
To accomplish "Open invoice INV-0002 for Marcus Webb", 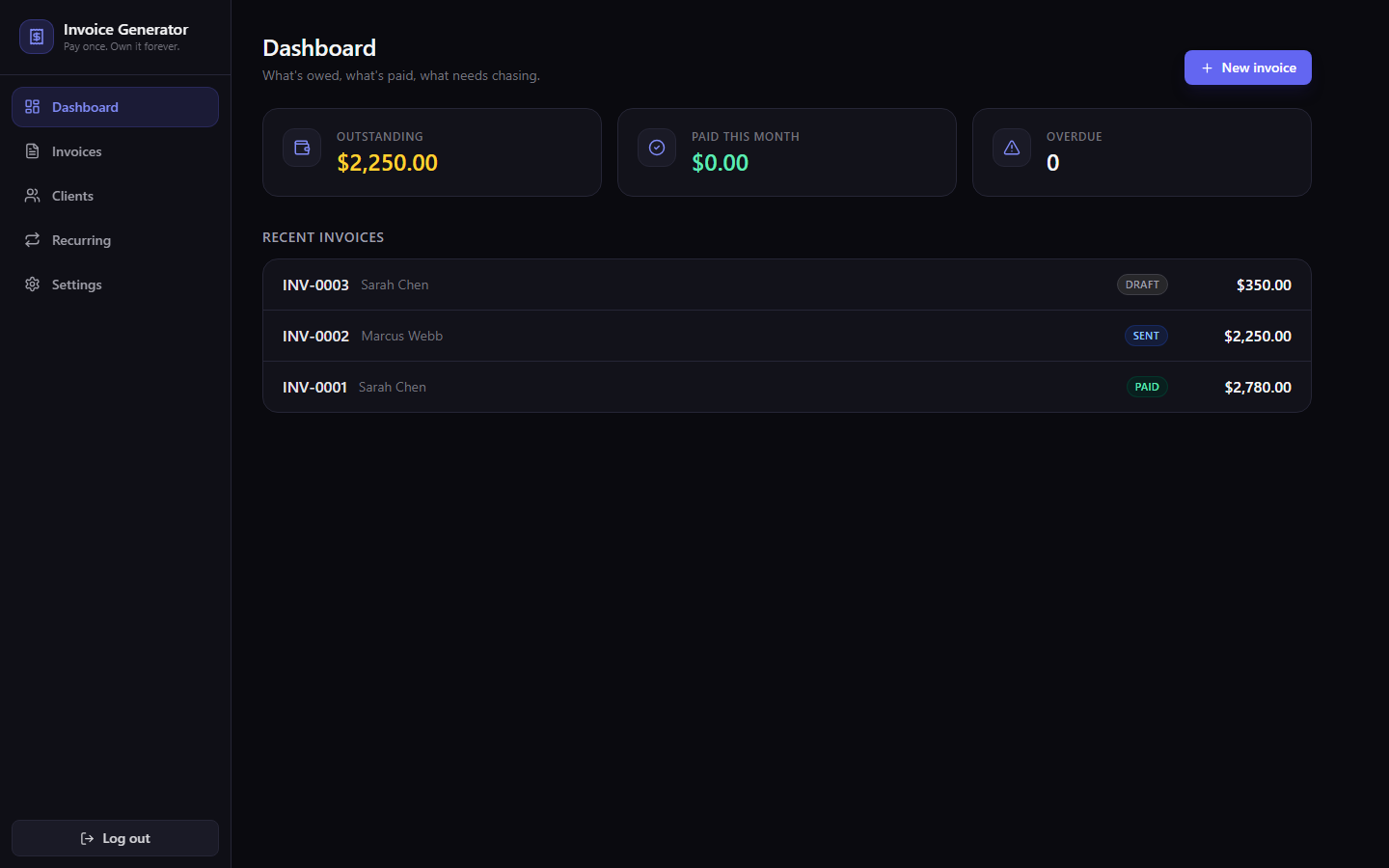I will coord(786,336).
